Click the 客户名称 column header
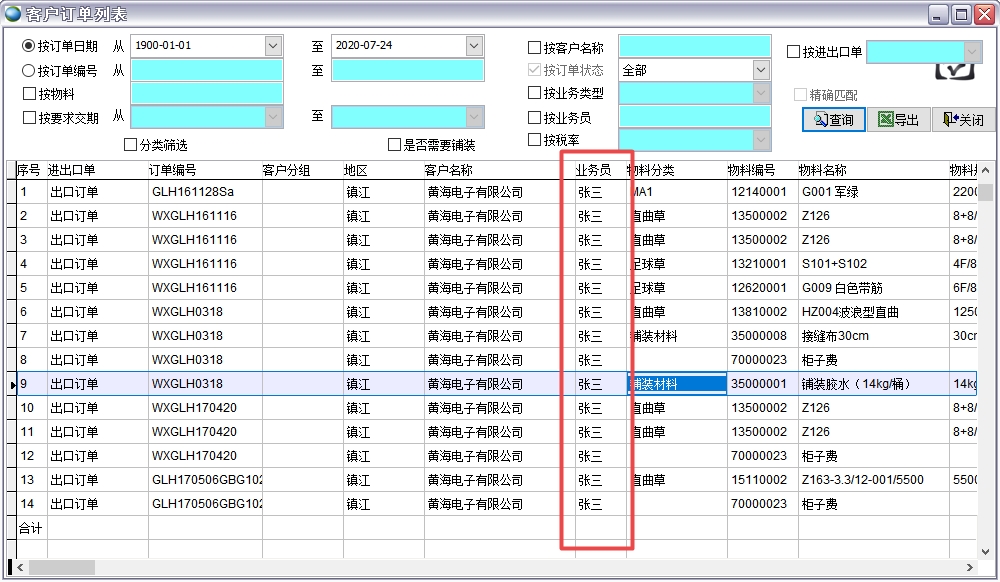Image resolution: width=1000 pixels, height=582 pixels. click(x=449, y=170)
